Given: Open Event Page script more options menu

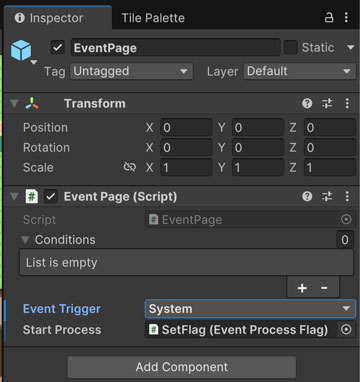Looking at the screenshot, I should pos(347,197).
